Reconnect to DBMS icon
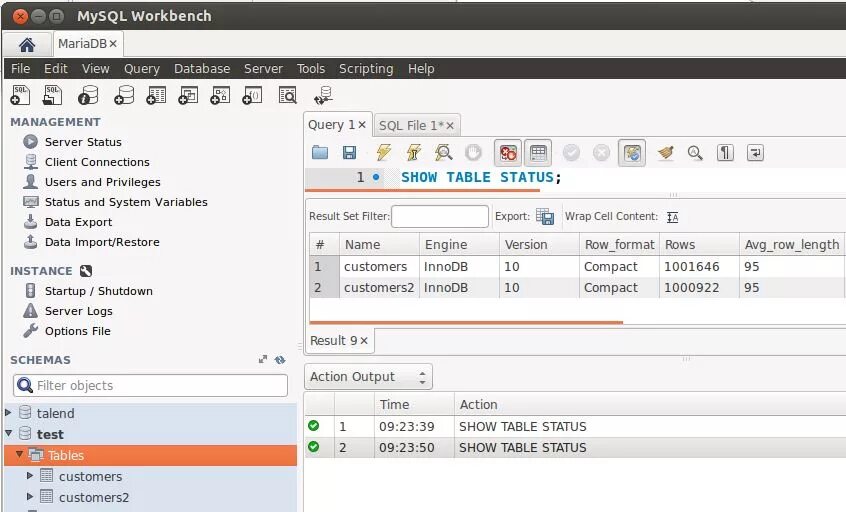Viewport: 846px width, 512px height. [x=323, y=95]
